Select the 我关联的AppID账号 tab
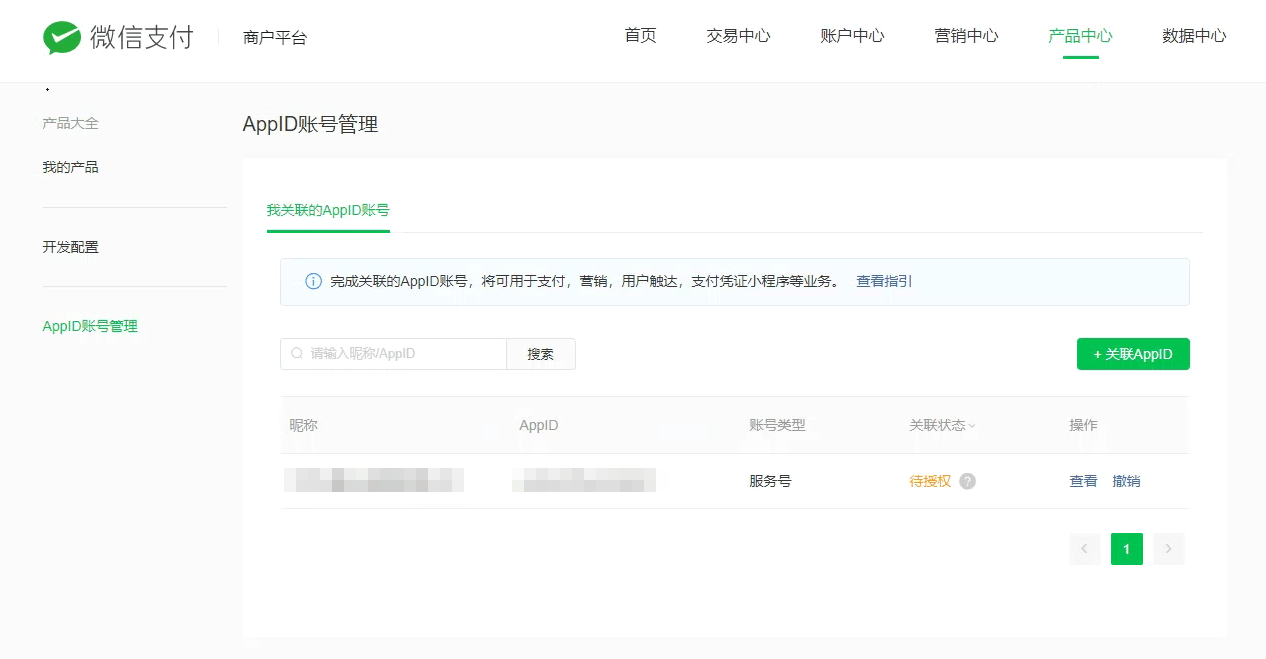 coord(328,211)
